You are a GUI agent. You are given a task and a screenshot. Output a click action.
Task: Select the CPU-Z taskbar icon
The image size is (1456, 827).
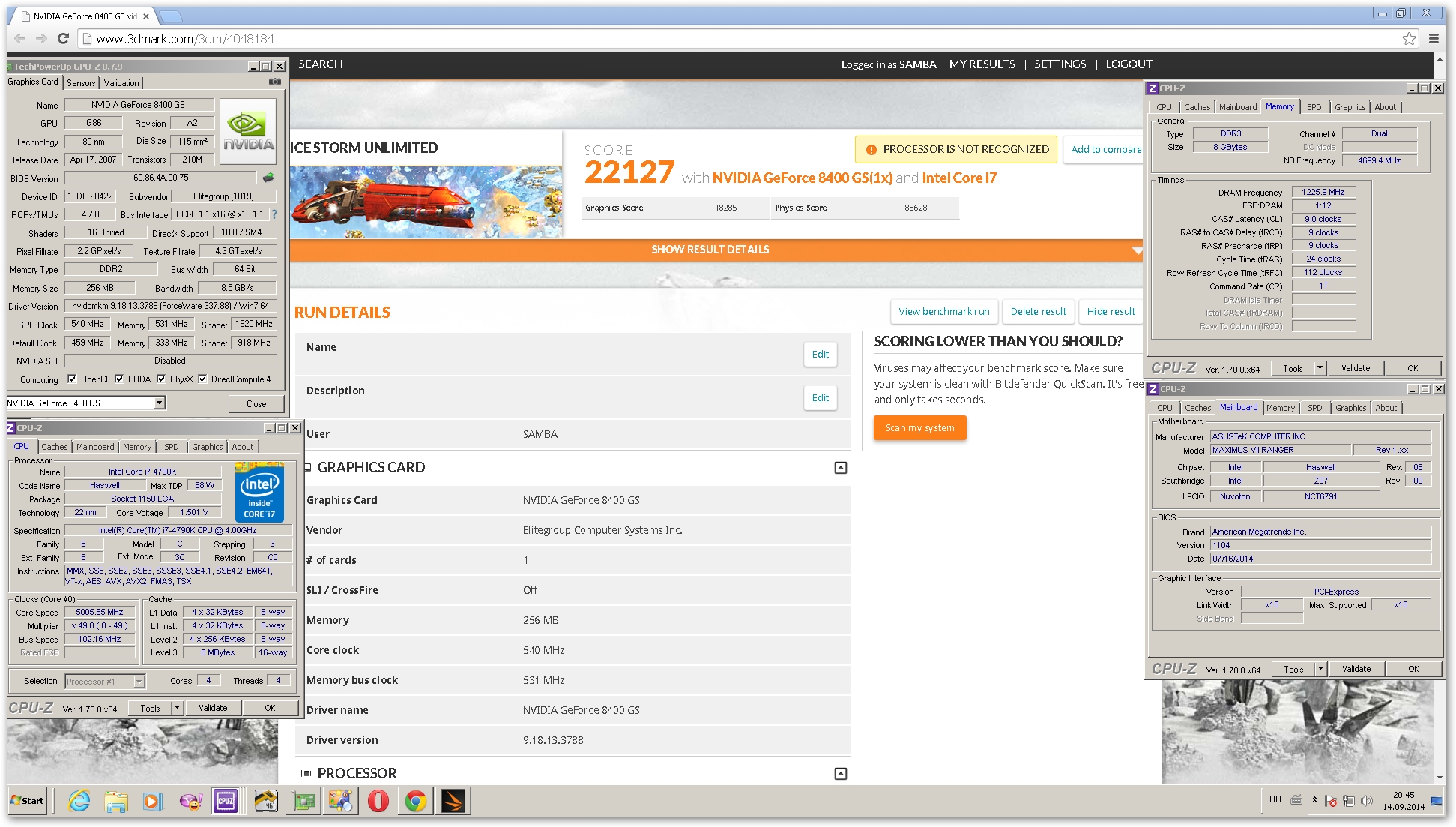point(226,802)
